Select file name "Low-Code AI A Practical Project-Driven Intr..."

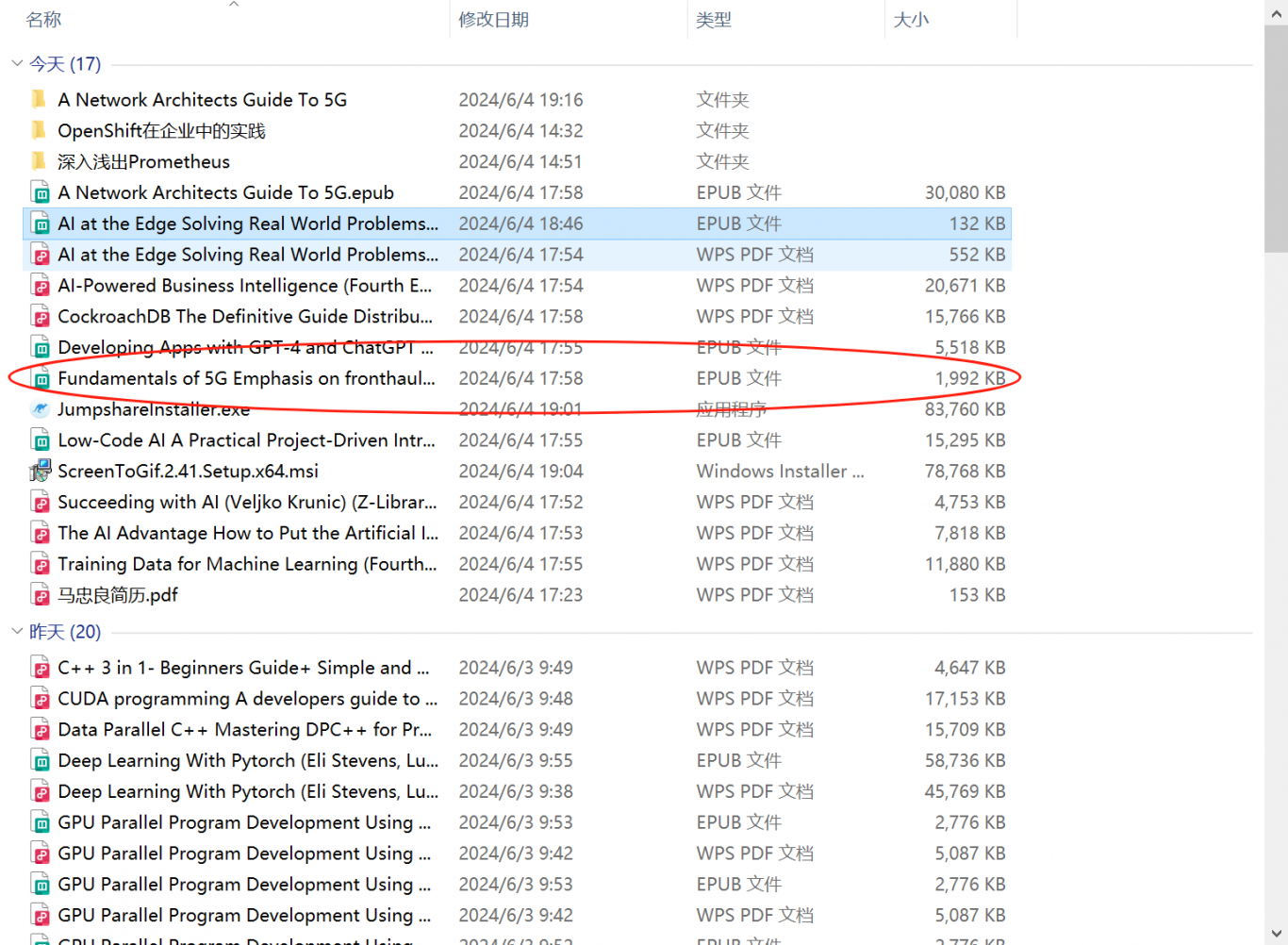click(x=246, y=440)
